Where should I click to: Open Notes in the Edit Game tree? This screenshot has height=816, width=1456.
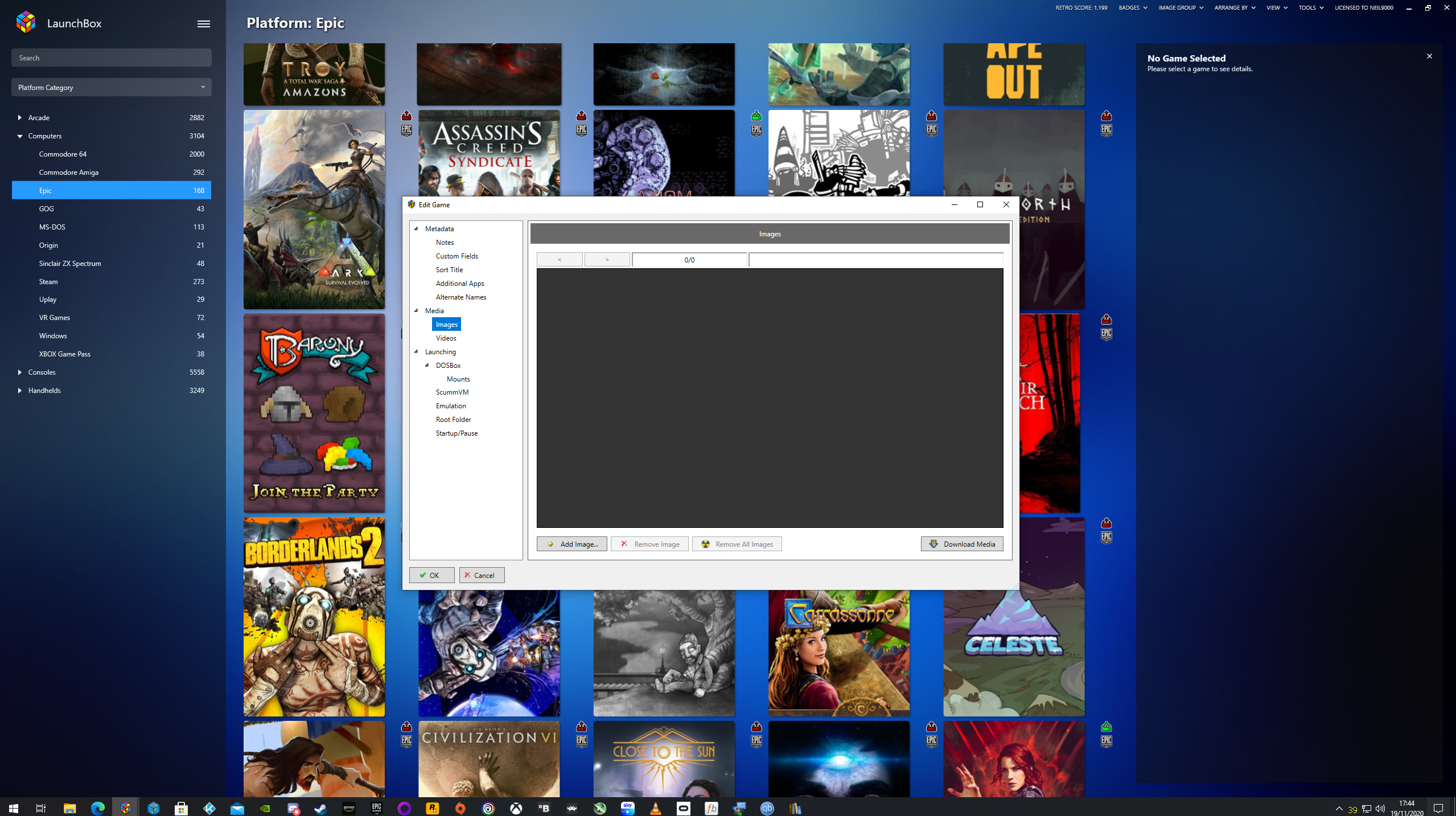pos(445,242)
